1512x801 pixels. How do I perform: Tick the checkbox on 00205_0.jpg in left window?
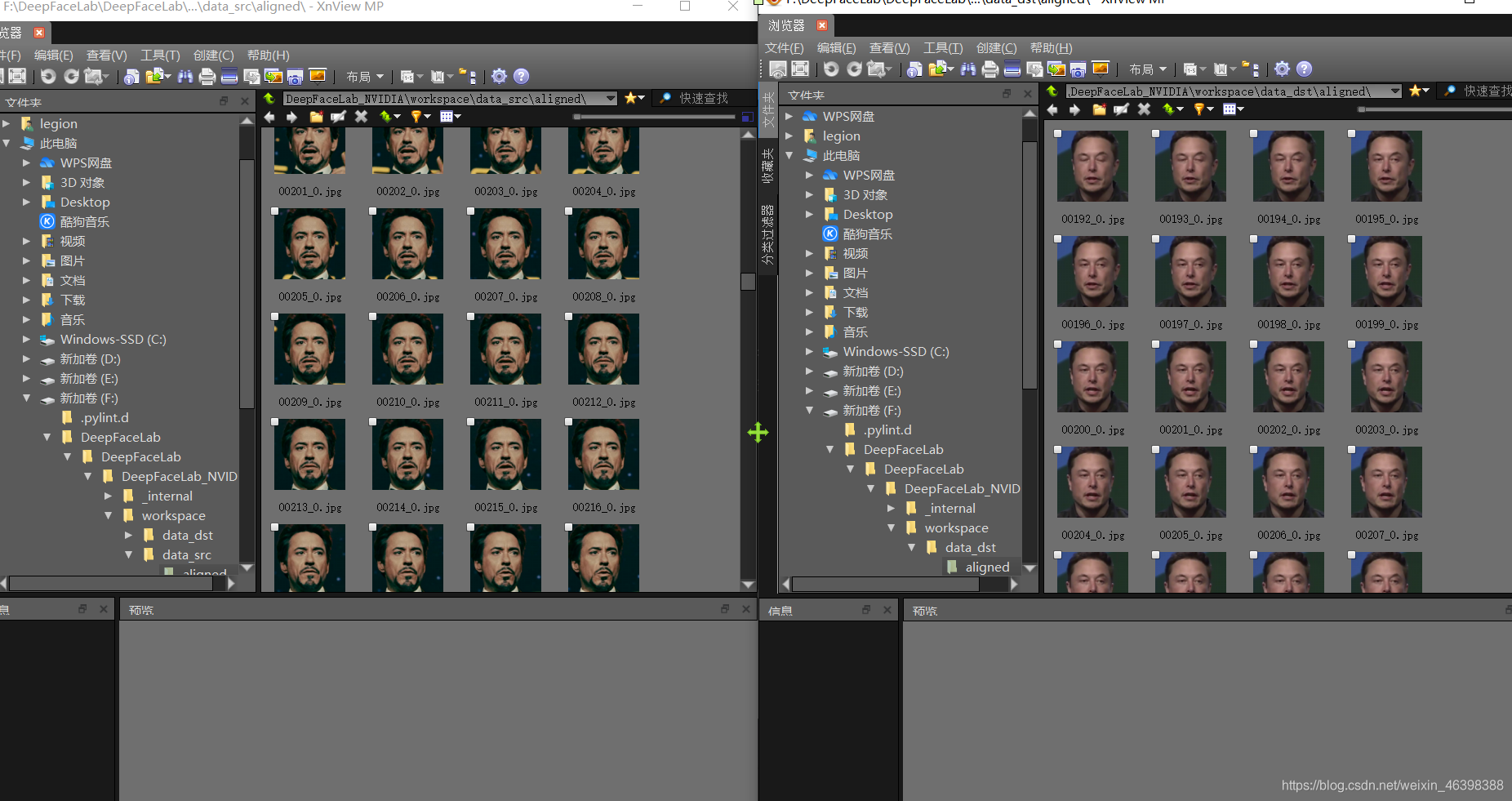(x=275, y=211)
